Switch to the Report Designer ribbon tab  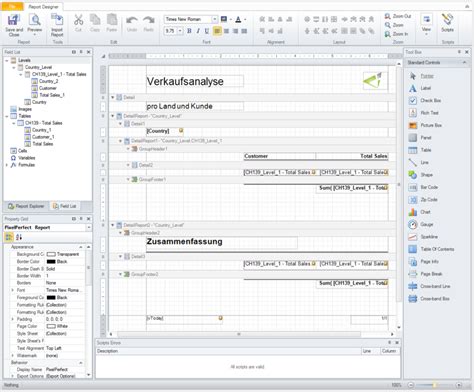pos(43,7)
